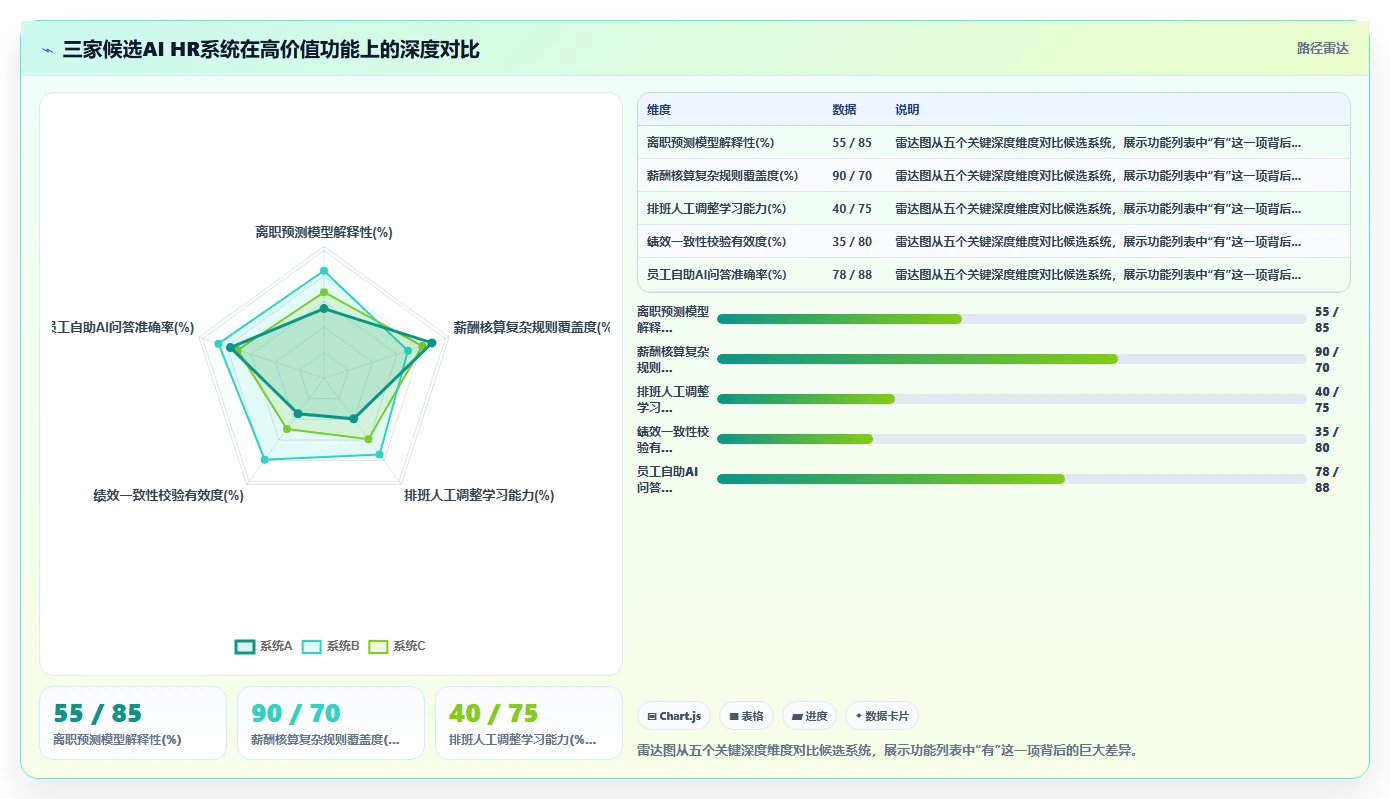
Task: Click progress bar for 离职预测模型
Action: click(x=1012, y=319)
